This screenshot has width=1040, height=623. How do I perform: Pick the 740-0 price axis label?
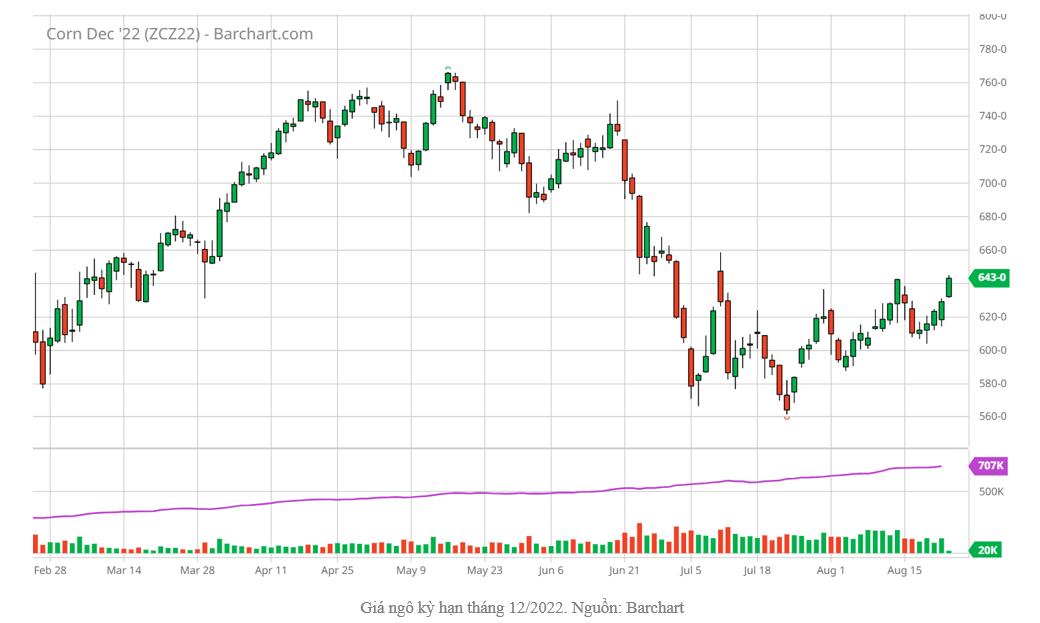[993, 116]
